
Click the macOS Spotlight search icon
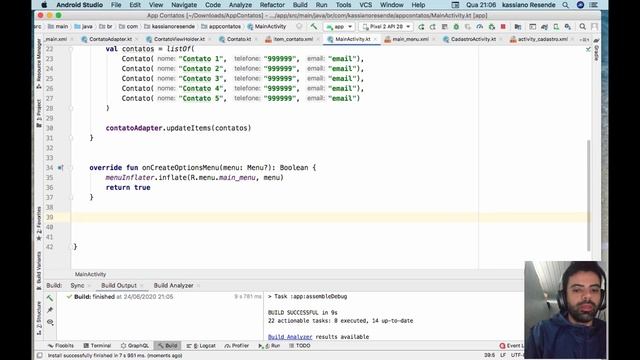click(x=565, y=5)
